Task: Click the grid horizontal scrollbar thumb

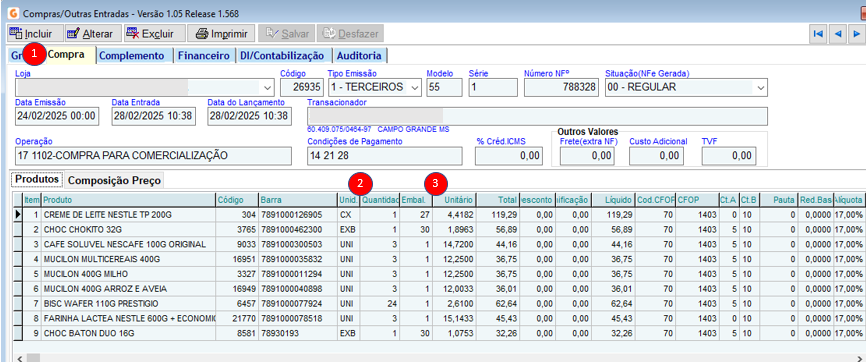Action: (x=34, y=358)
